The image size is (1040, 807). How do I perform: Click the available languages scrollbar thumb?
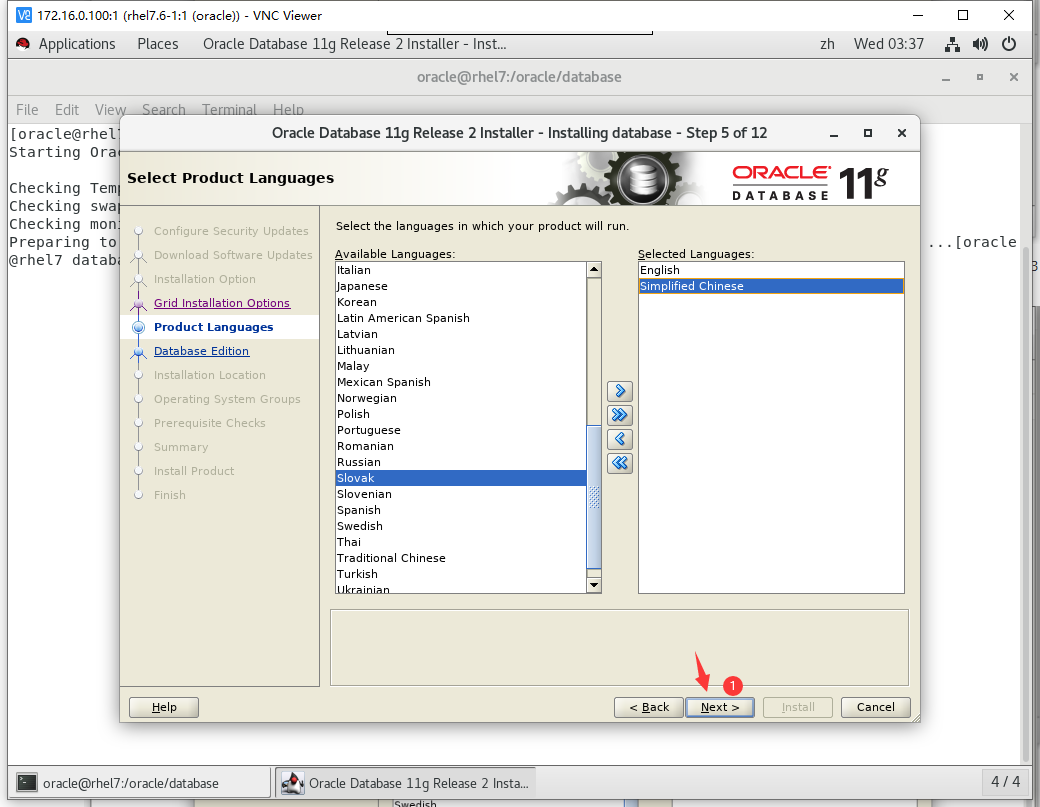[594, 497]
